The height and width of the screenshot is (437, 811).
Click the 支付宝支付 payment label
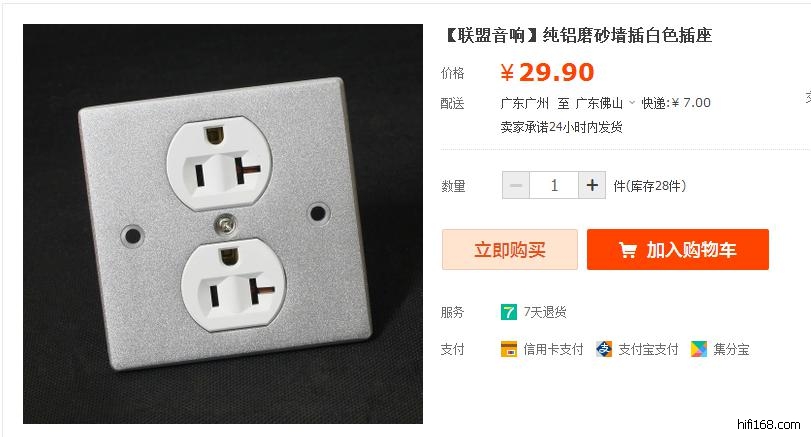tap(648, 349)
